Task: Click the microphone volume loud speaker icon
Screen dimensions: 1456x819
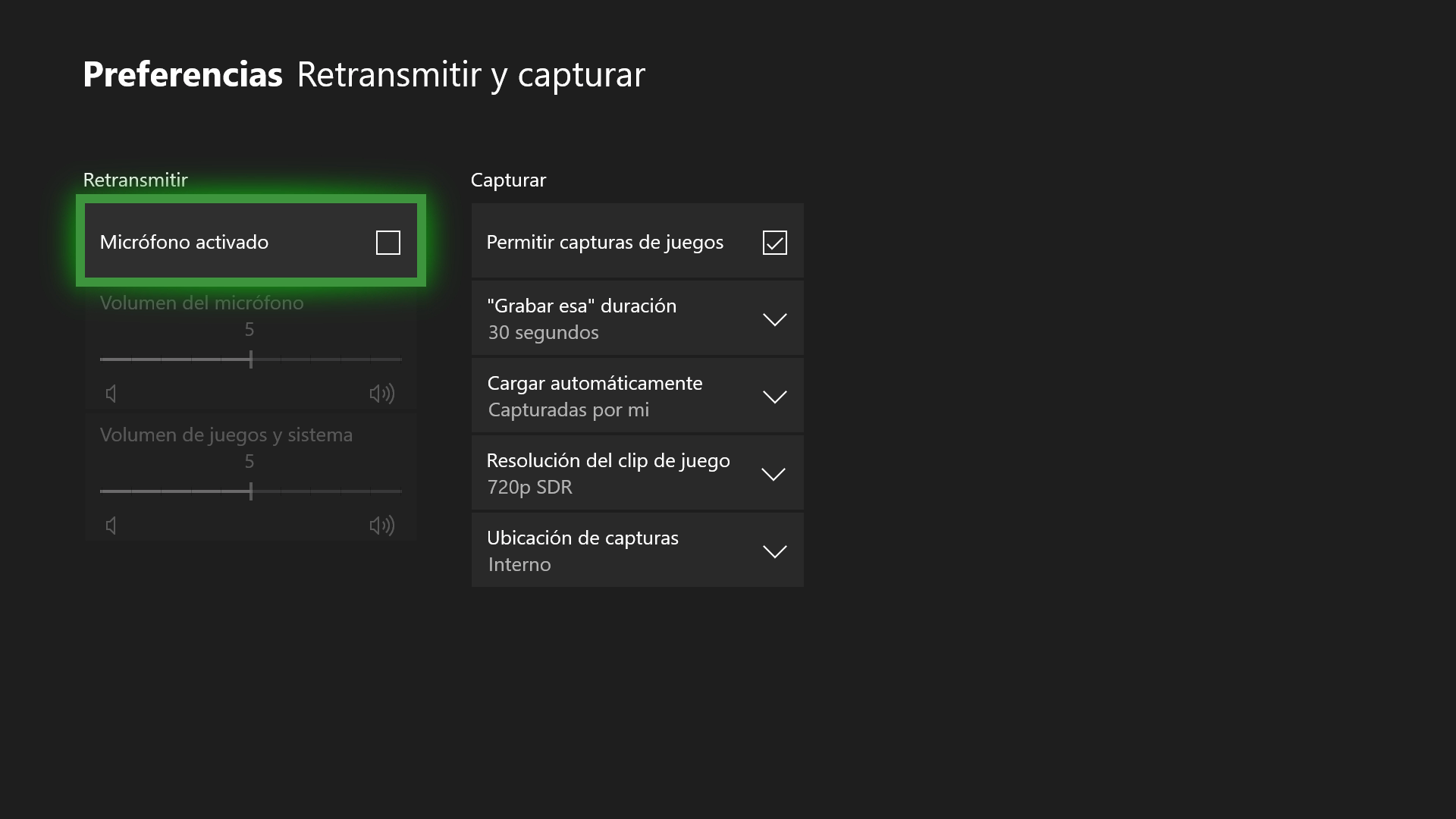Action: click(x=381, y=394)
